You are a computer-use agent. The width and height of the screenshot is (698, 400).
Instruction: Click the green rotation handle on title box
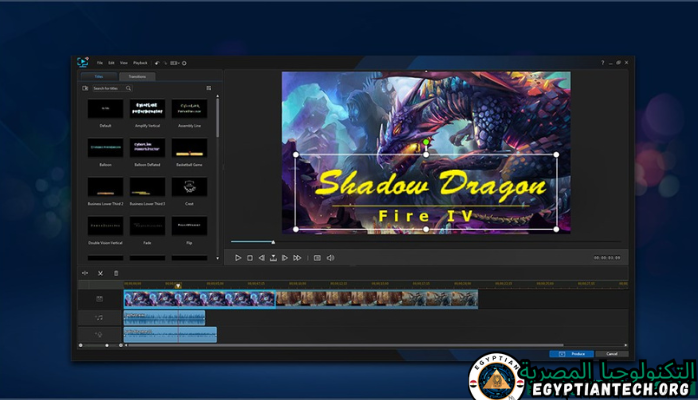click(x=426, y=142)
